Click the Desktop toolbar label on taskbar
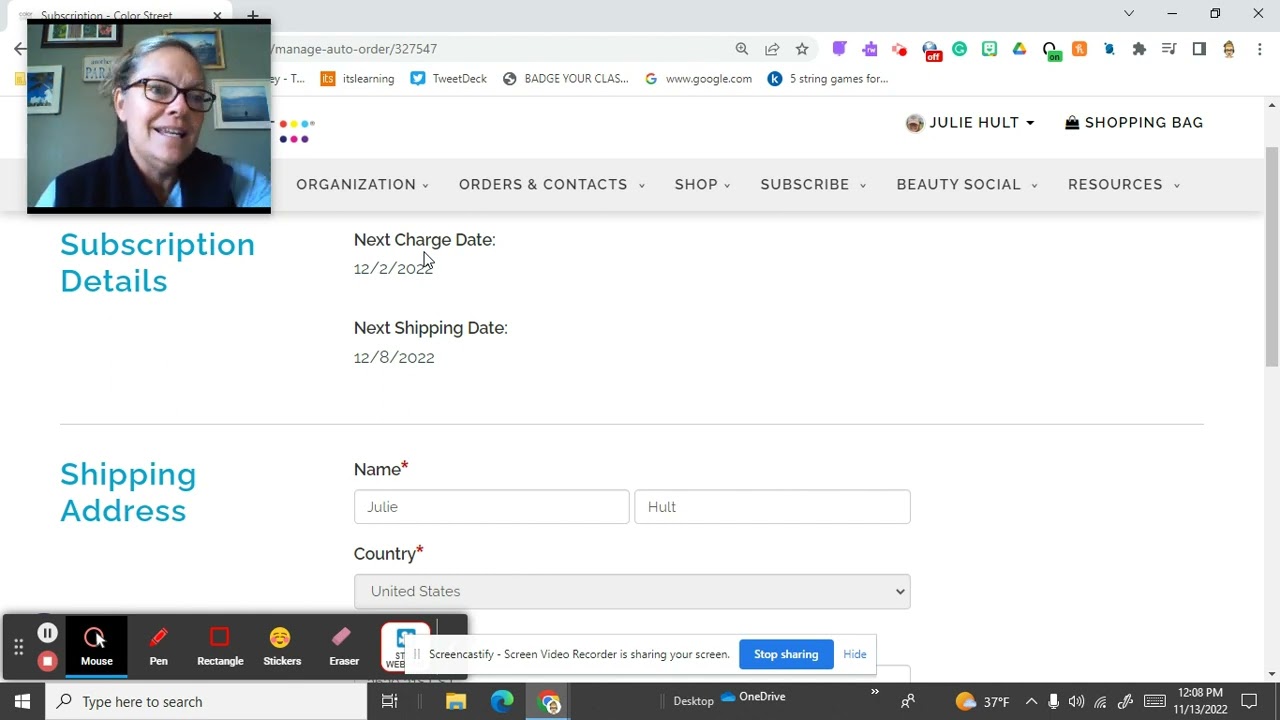This screenshot has height=720, width=1280. (x=693, y=702)
